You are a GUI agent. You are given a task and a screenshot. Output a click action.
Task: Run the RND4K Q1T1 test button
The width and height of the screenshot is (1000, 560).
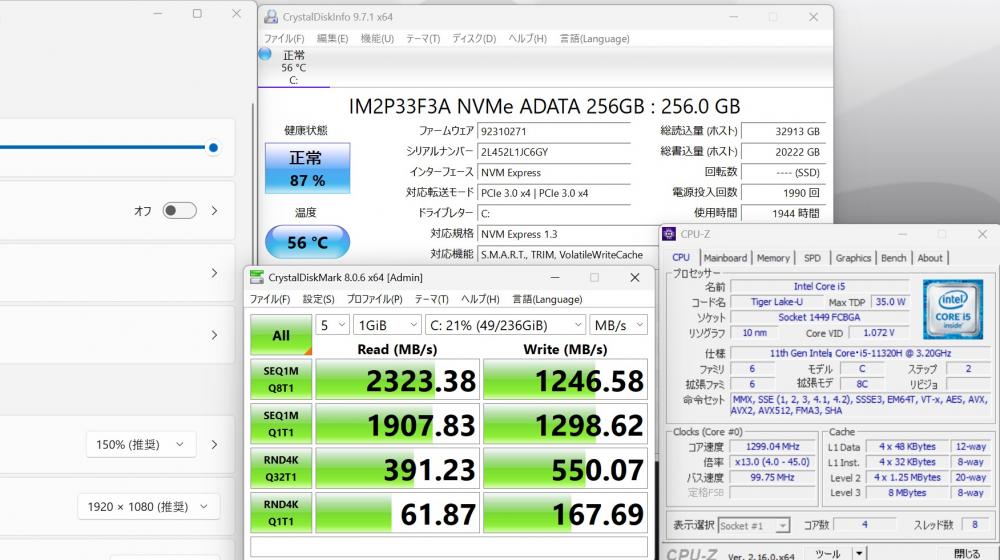[281, 513]
